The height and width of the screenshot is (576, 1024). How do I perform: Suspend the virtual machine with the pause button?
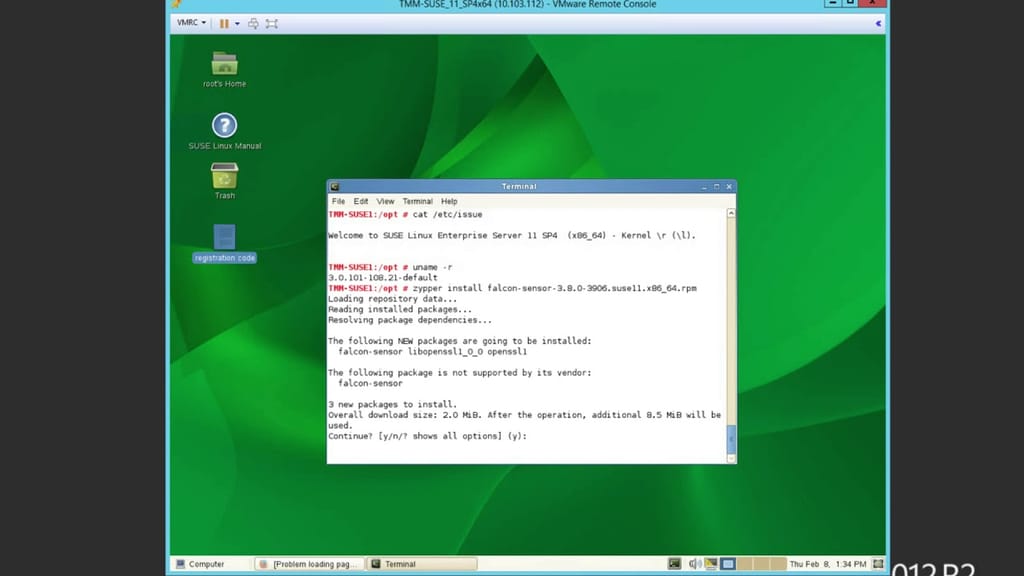click(x=224, y=22)
